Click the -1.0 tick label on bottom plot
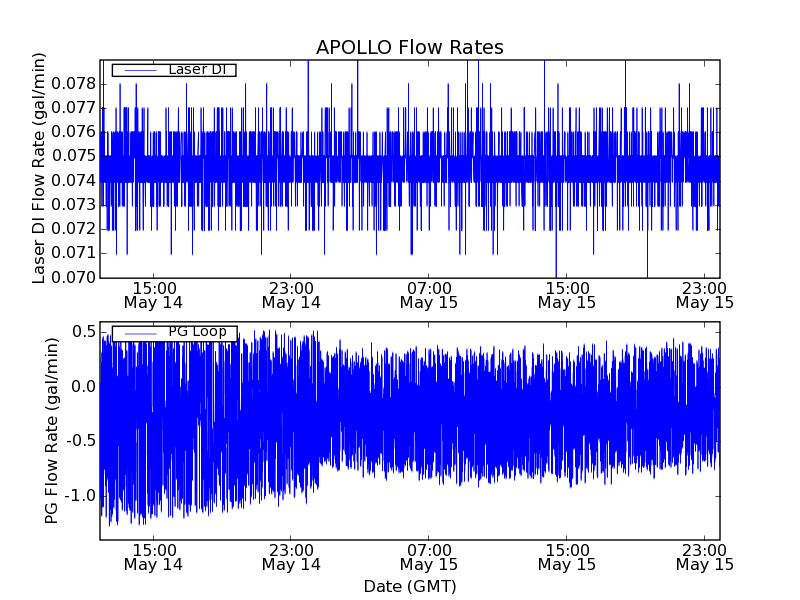 [80, 496]
